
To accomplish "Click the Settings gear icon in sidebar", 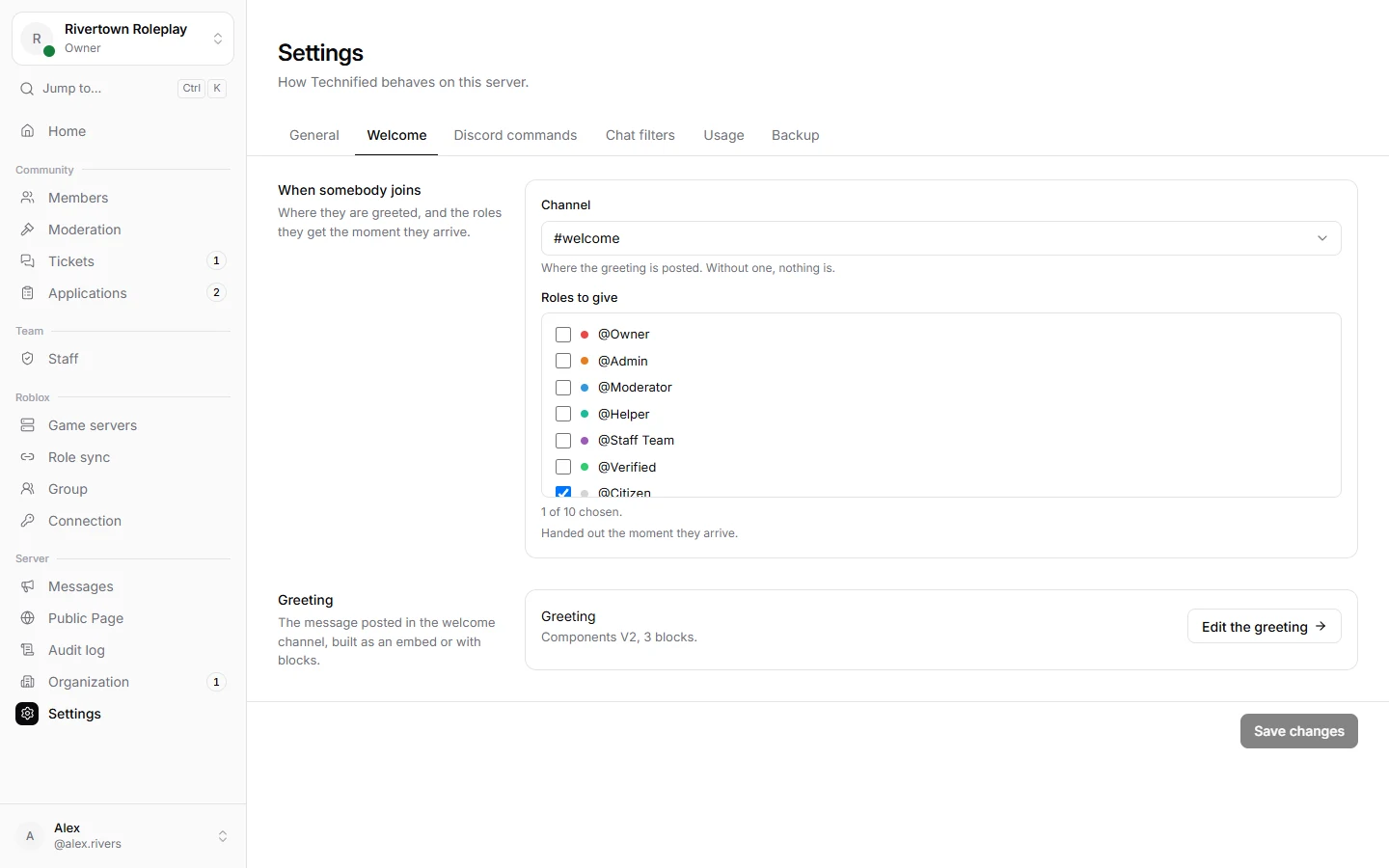I will point(27,714).
